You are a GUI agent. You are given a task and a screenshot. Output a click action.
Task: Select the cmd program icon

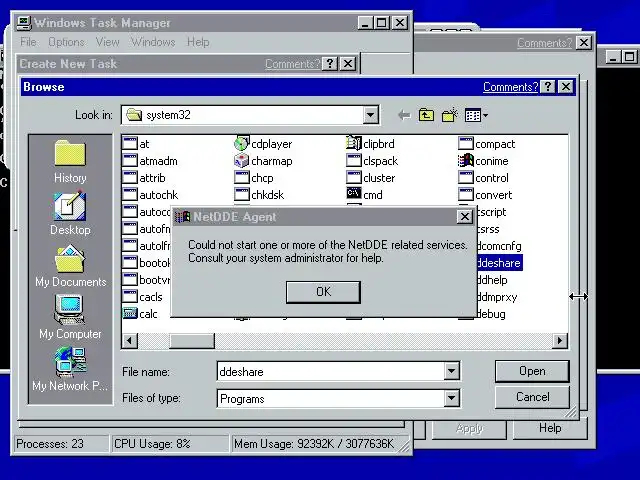pos(353,193)
